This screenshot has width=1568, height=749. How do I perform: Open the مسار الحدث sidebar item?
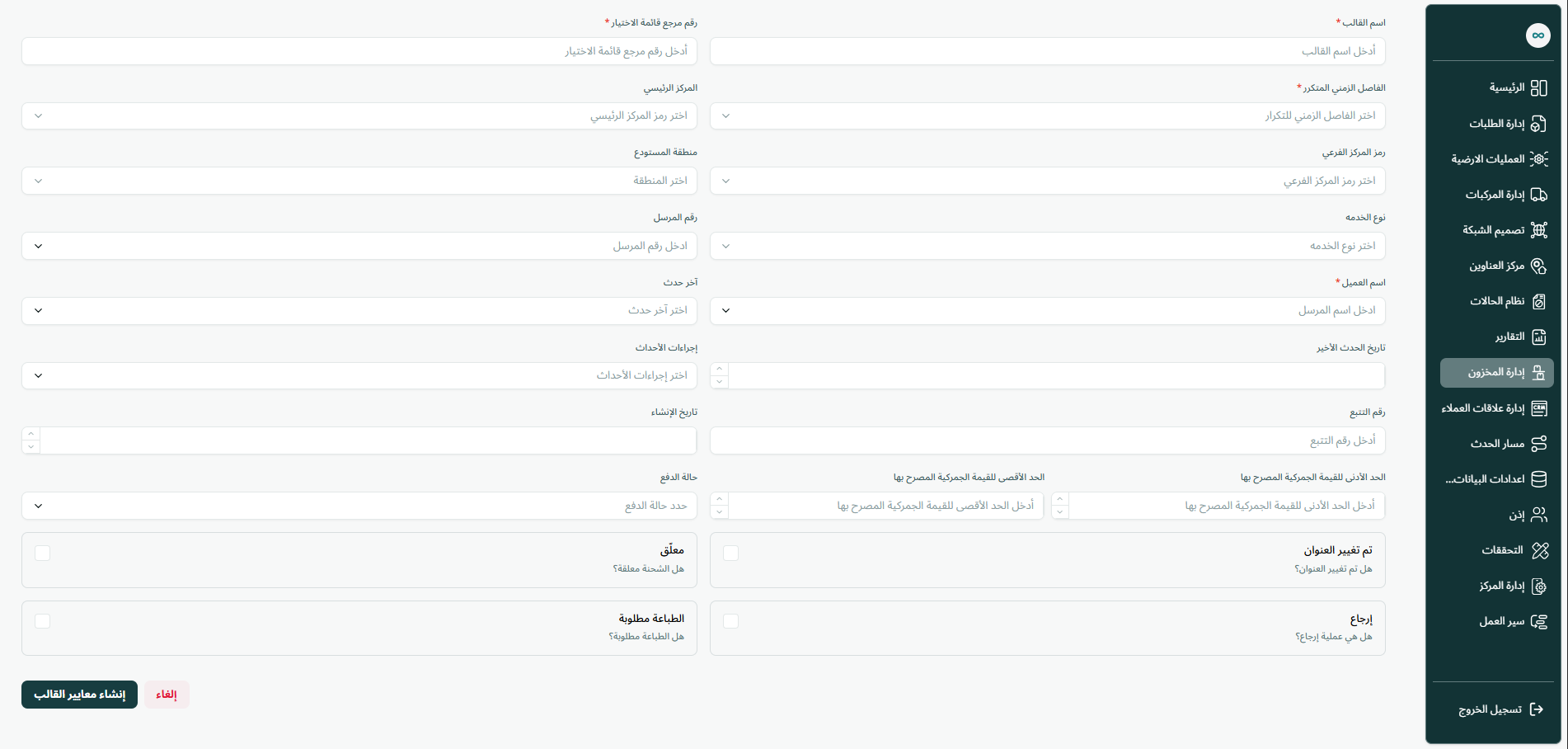(1497, 444)
